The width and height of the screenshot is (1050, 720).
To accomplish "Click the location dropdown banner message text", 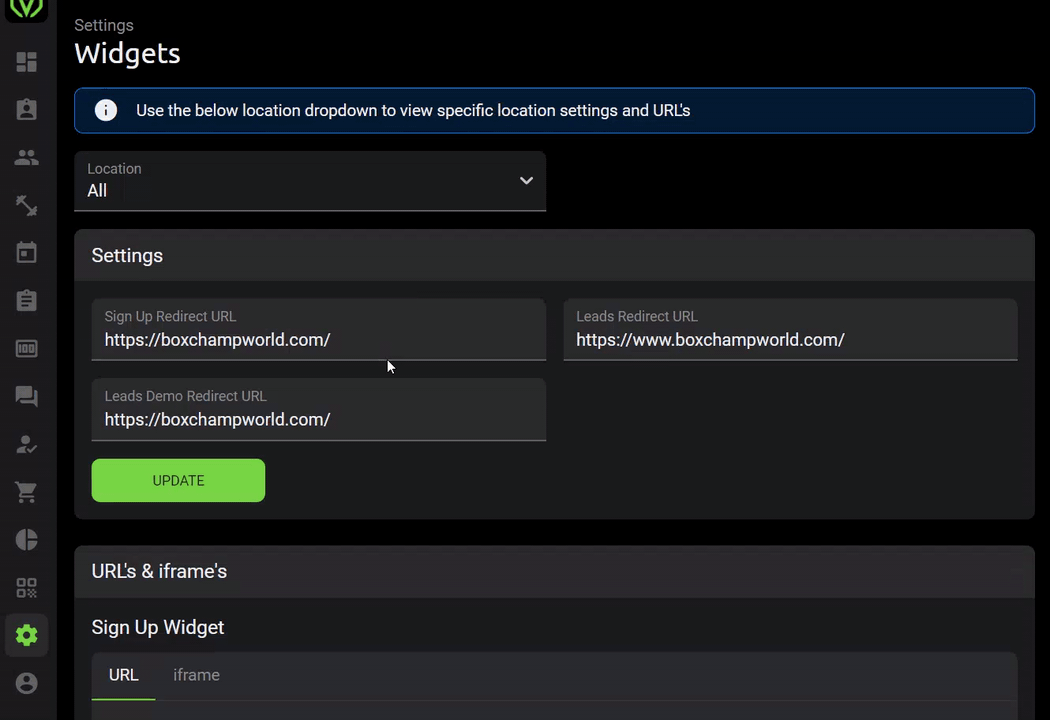I will click(x=413, y=111).
